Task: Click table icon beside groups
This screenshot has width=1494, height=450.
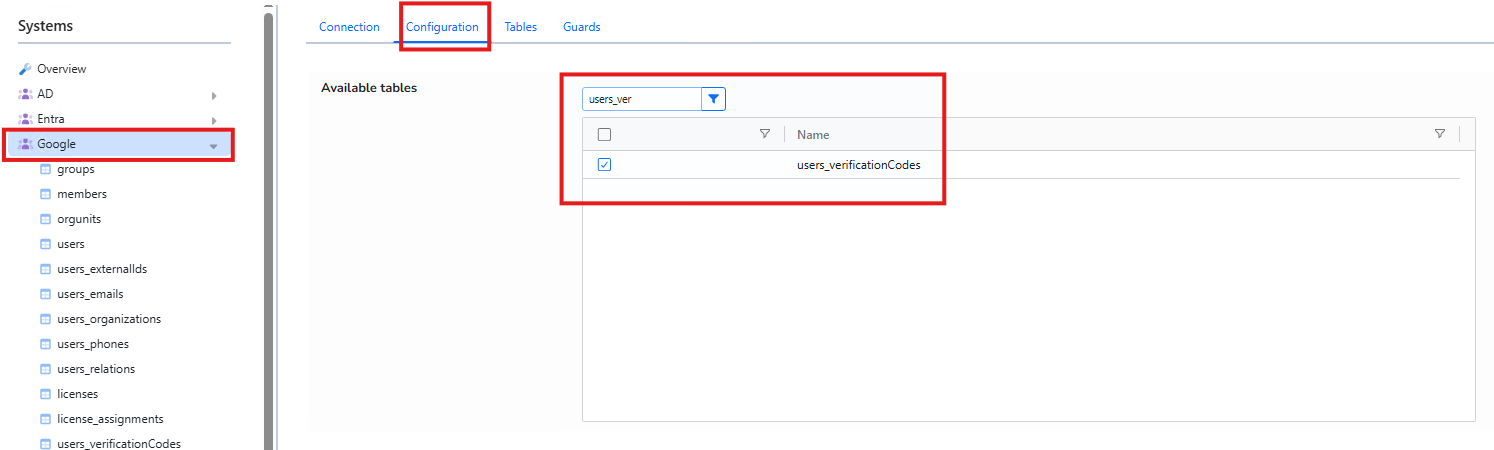Action: pyautogui.click(x=46, y=169)
